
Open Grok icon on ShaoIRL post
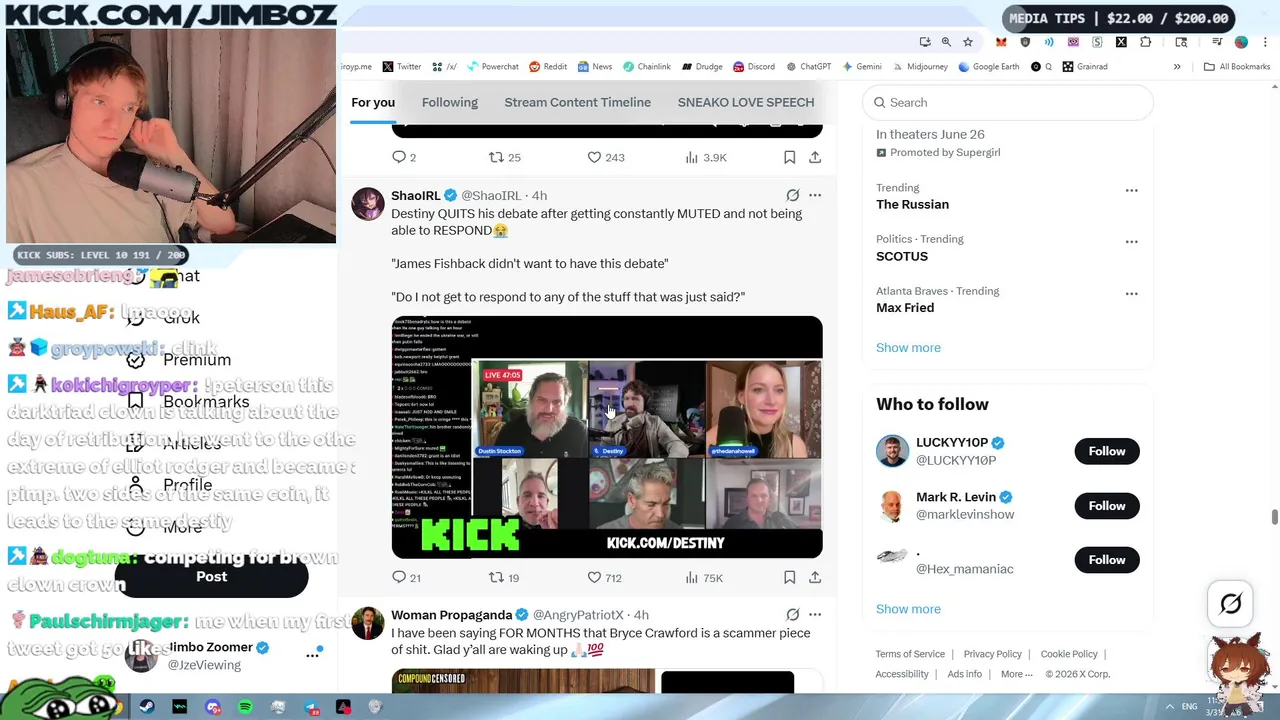click(x=792, y=195)
